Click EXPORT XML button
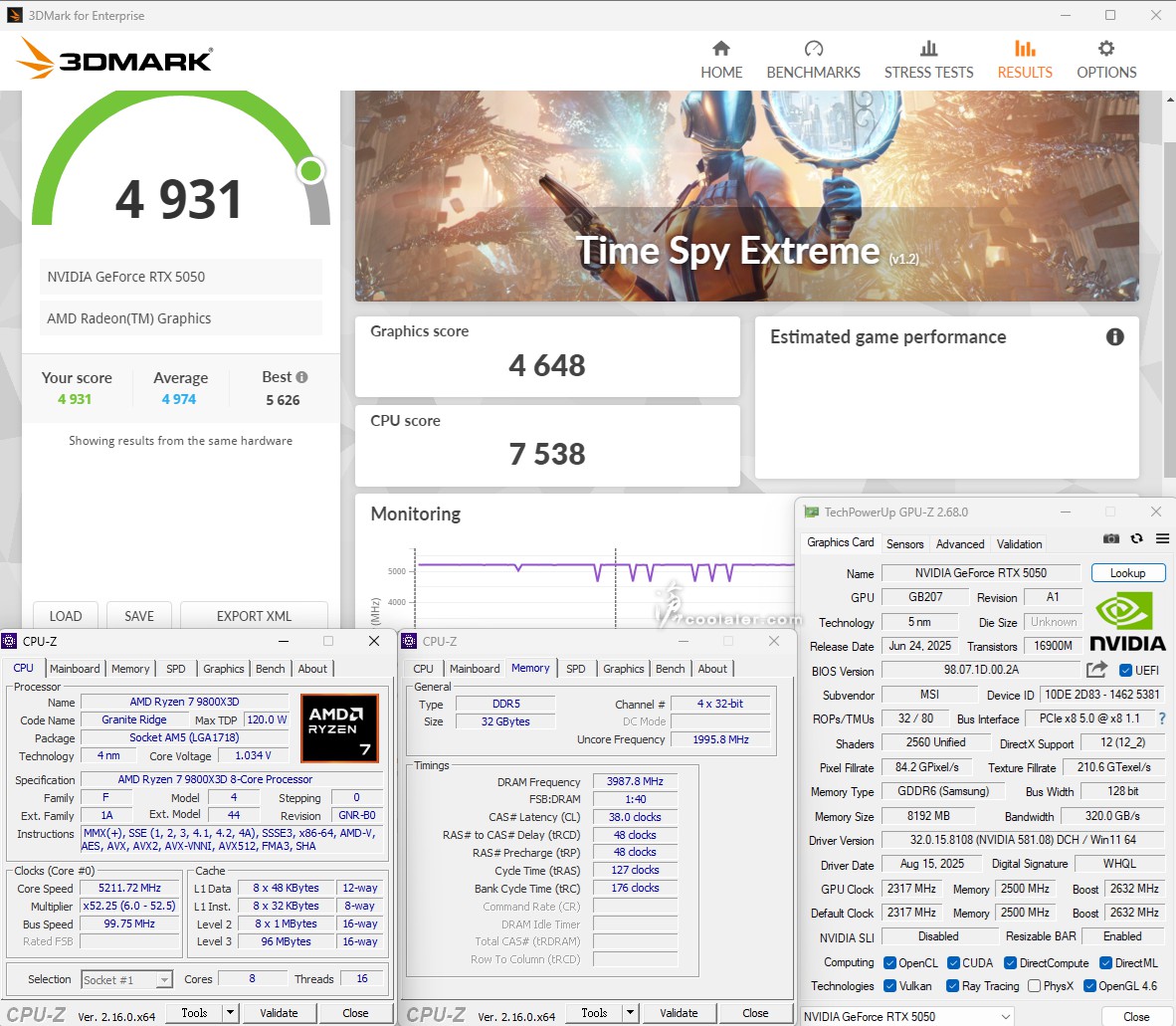 tap(254, 616)
